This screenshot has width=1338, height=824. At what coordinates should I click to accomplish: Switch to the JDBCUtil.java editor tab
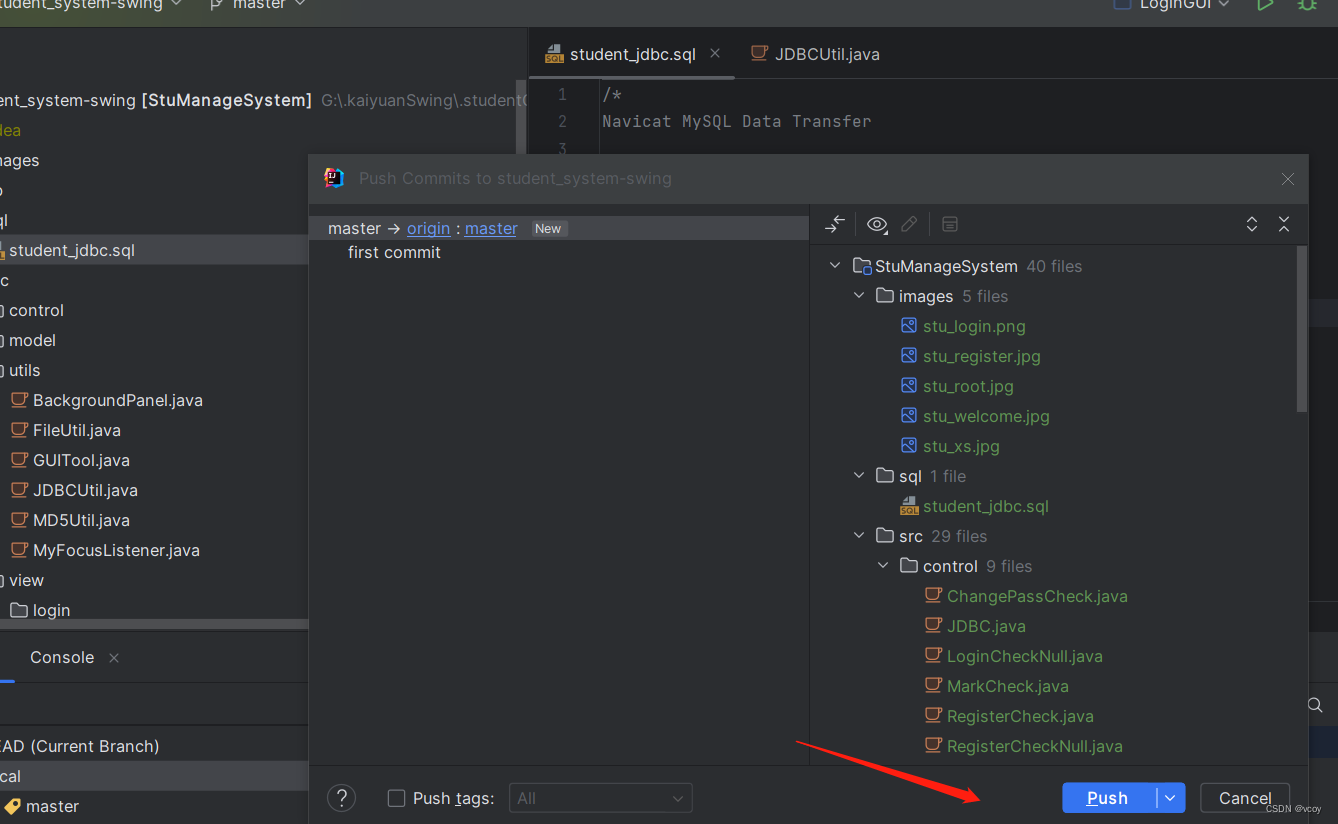coord(816,54)
